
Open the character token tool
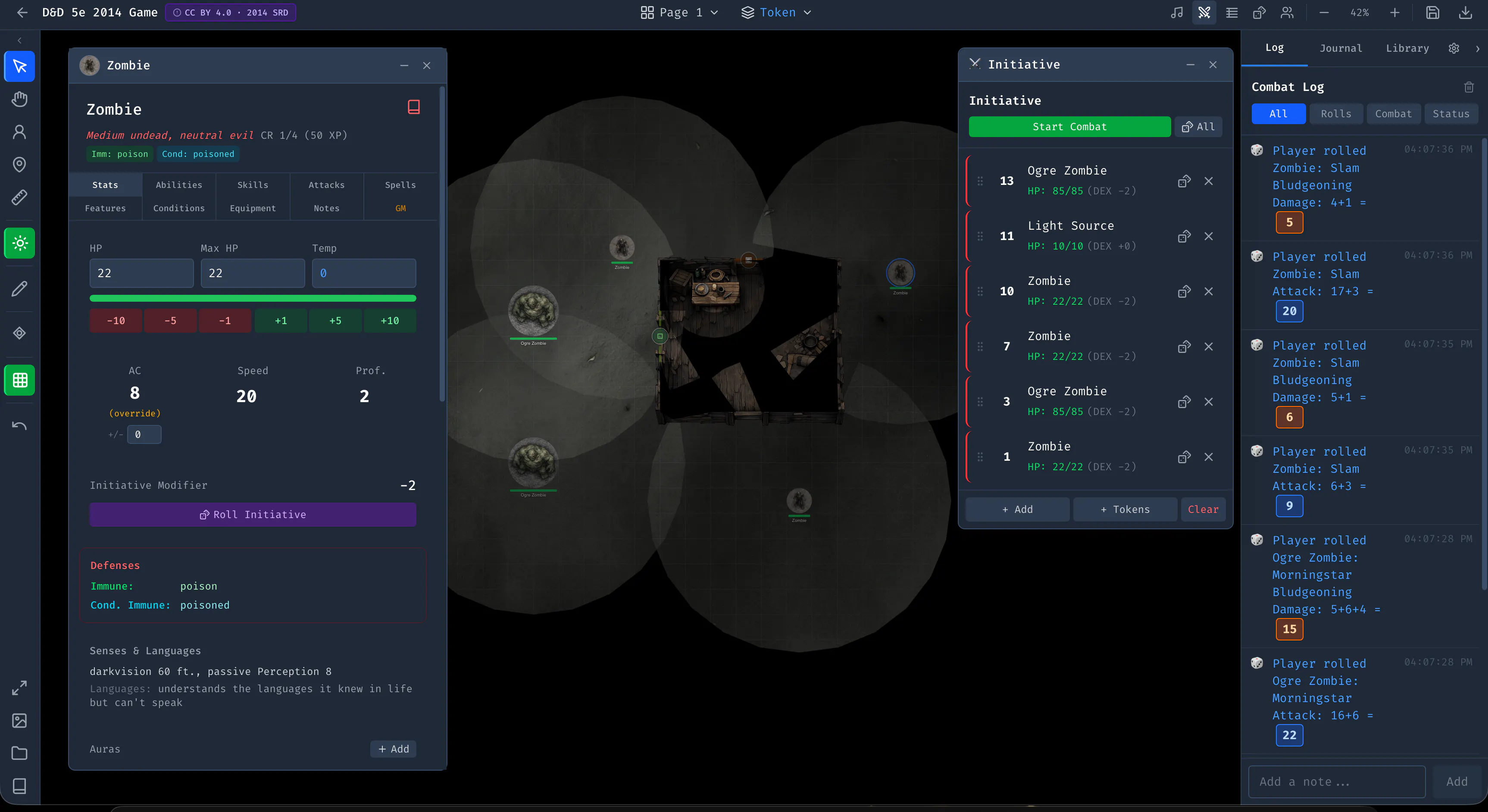tap(20, 132)
